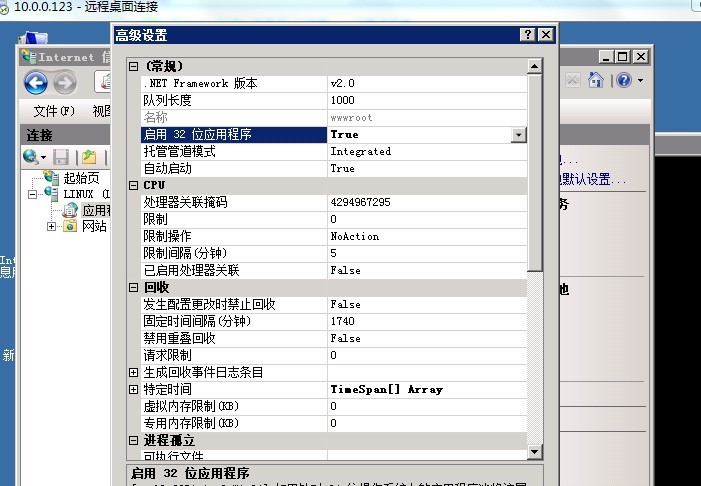Click the IIS Manager forward navigation arrow
This screenshot has height=486, width=701.
click(x=65, y=83)
